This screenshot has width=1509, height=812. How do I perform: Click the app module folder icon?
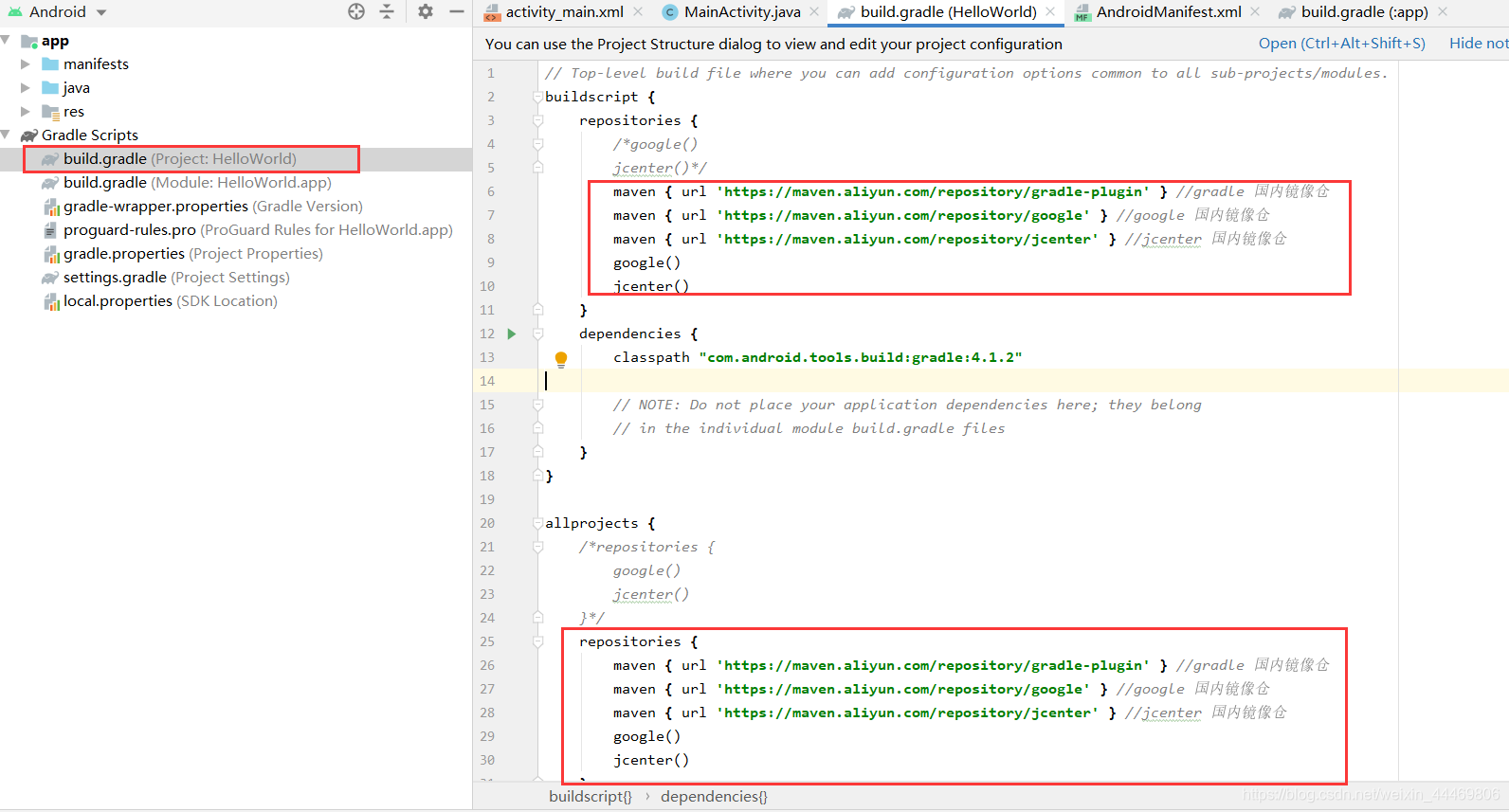point(29,42)
